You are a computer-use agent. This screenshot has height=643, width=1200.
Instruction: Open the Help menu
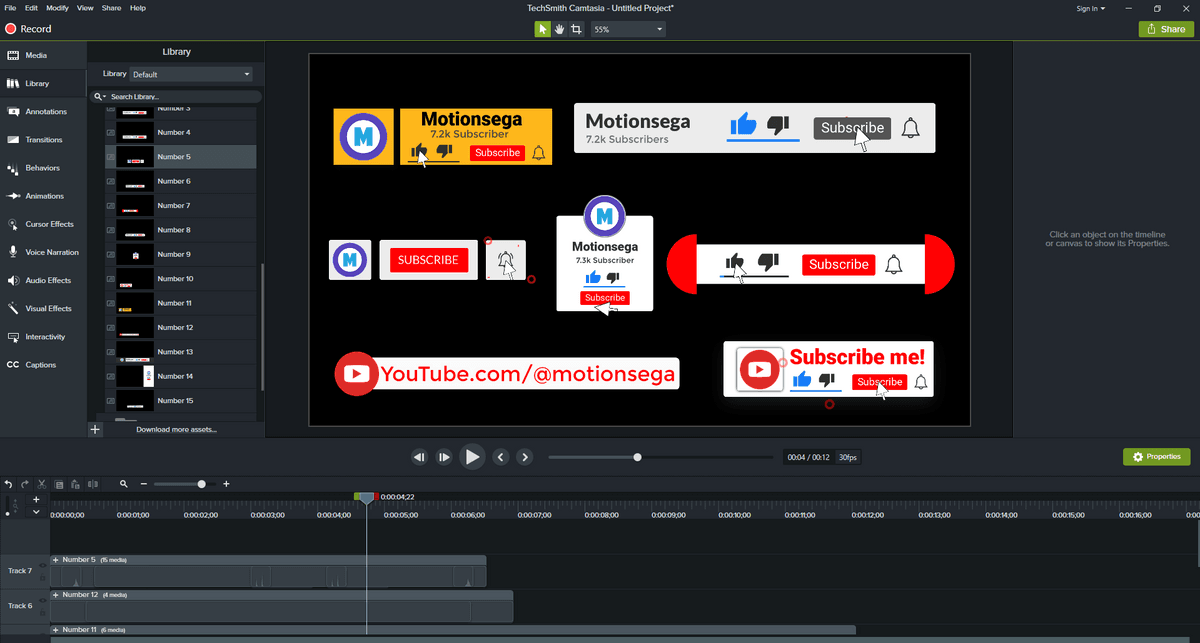click(138, 8)
